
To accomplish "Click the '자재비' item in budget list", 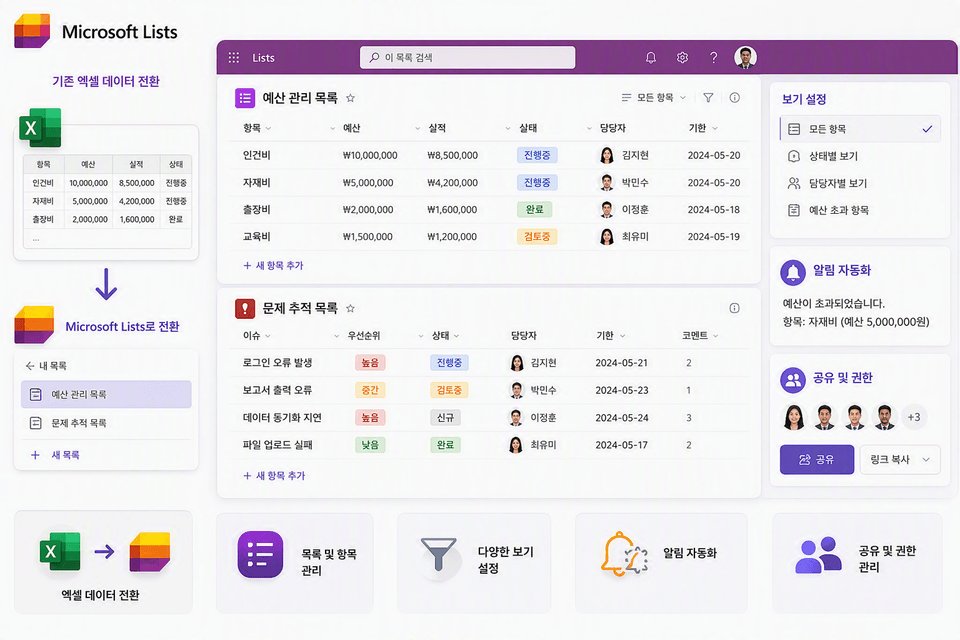I will click(257, 183).
